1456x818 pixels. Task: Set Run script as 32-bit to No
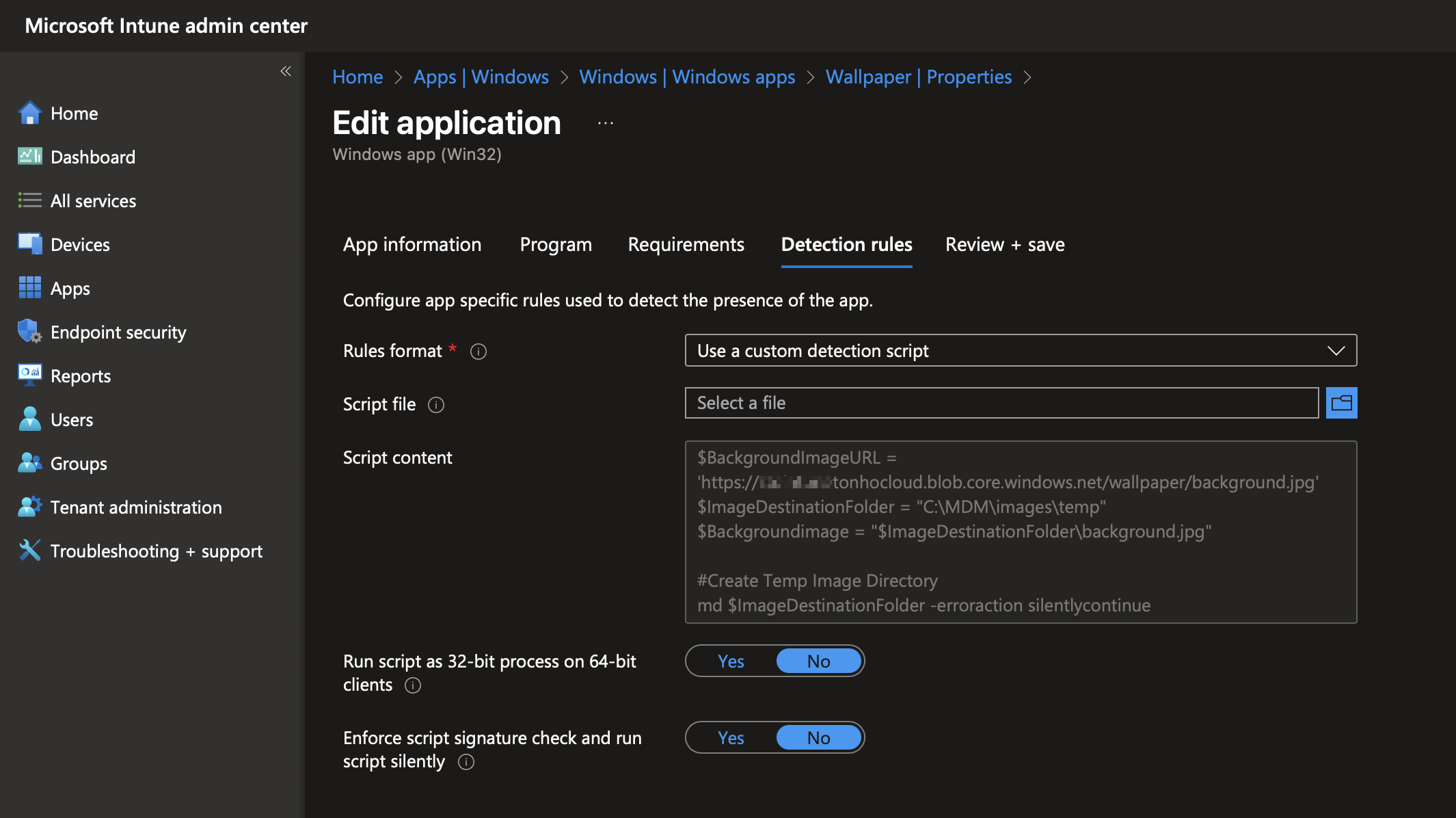818,661
